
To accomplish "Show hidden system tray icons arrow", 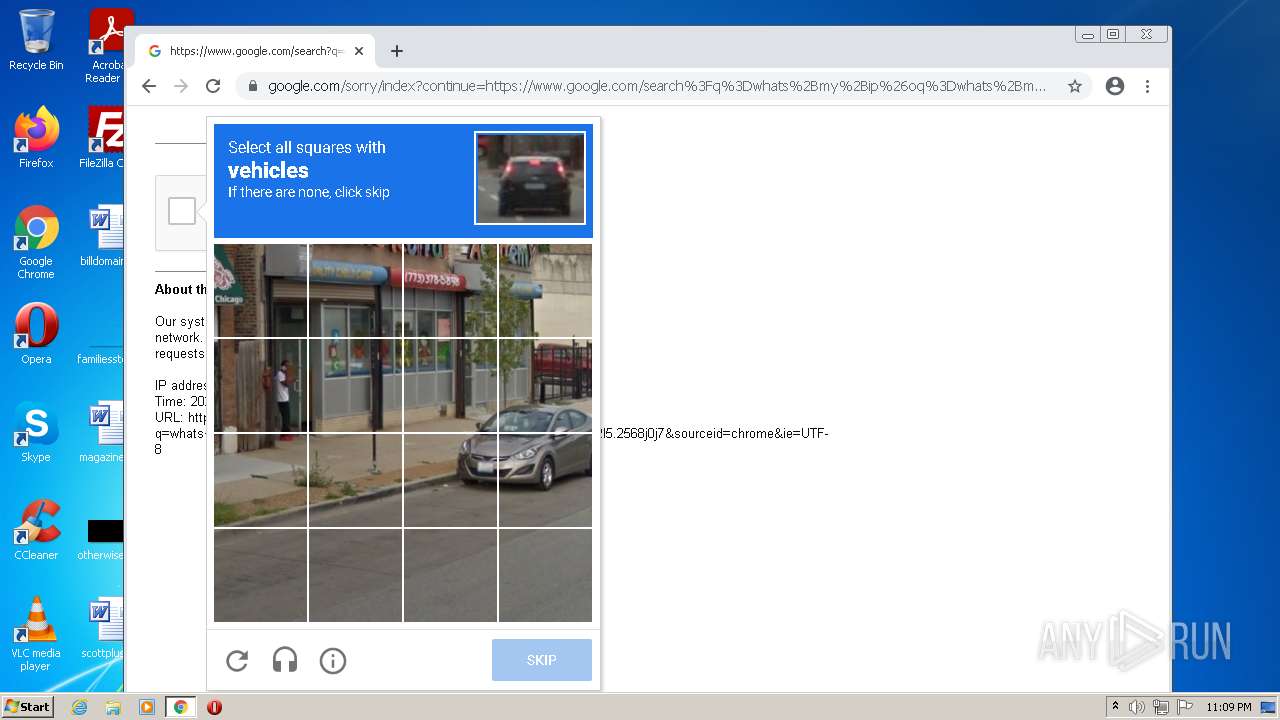I will (1116, 707).
